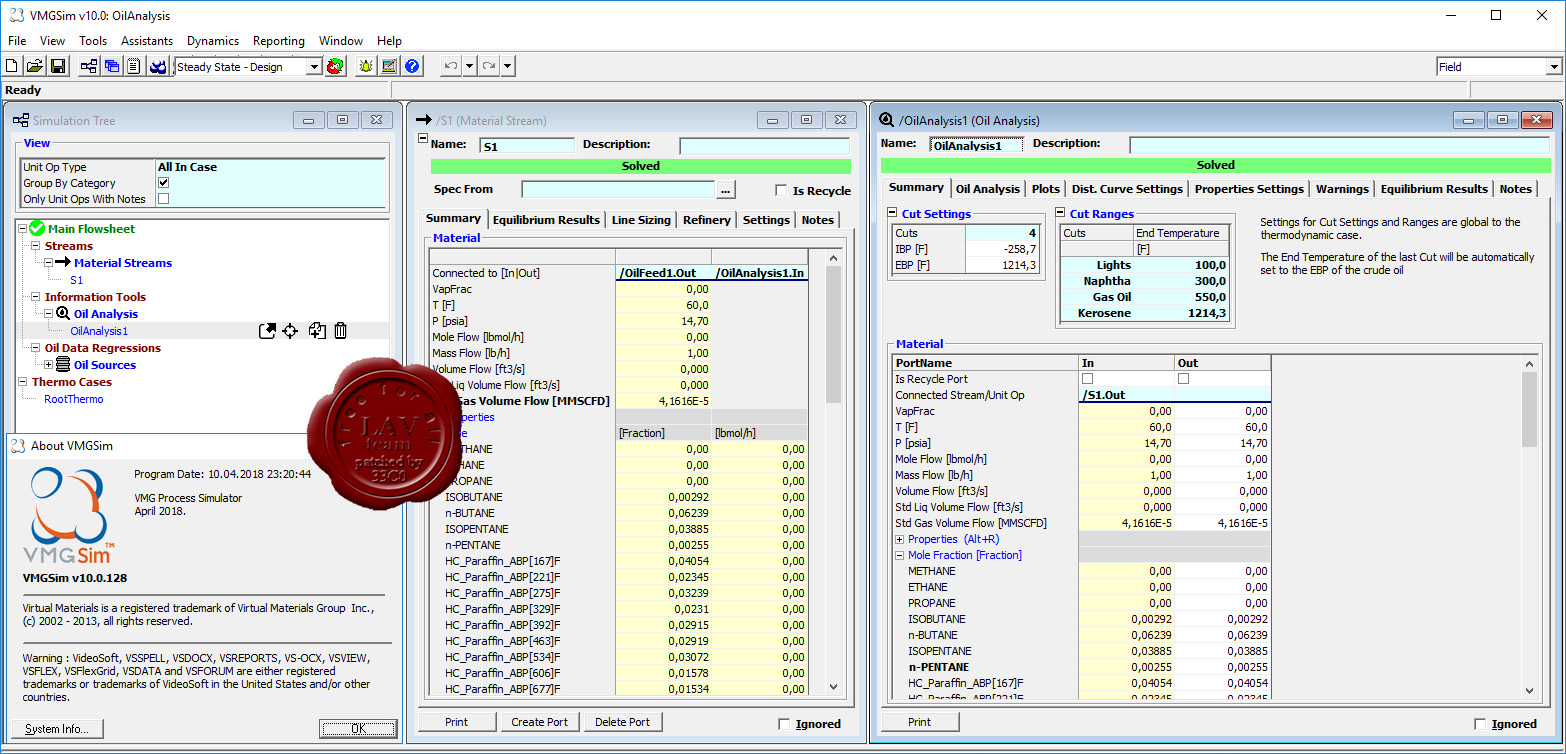Click Create Port button
Screen dimensions: 1566x754
(540, 722)
